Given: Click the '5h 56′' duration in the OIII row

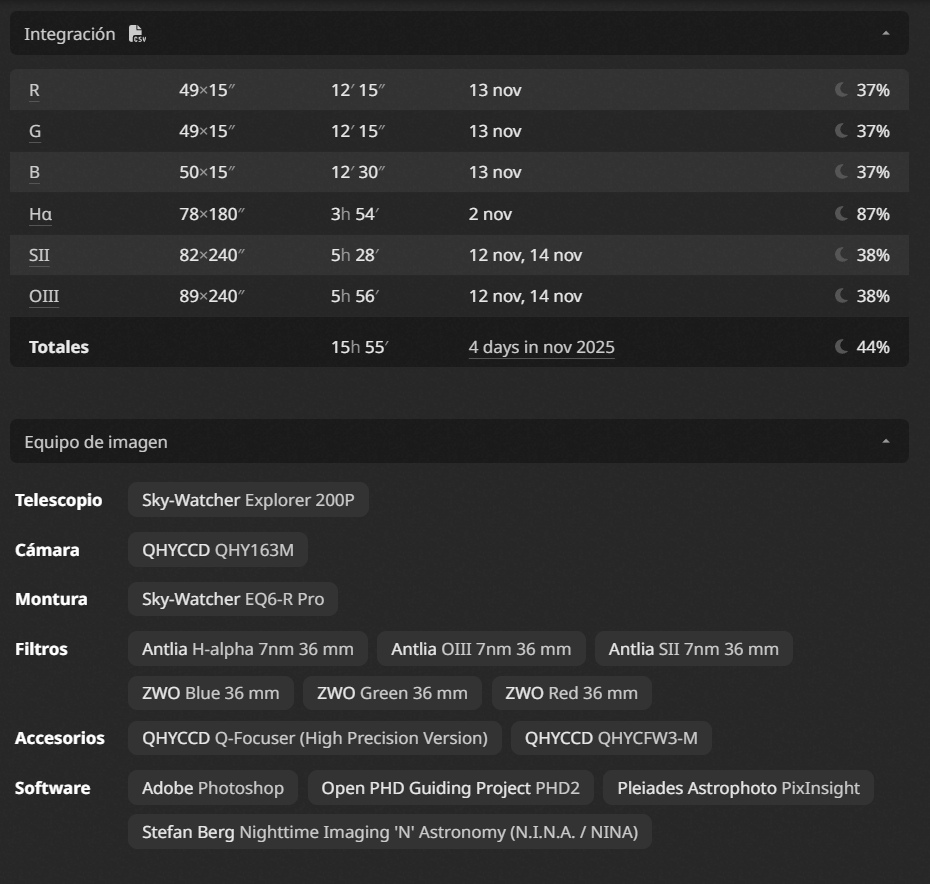Looking at the screenshot, I should [x=355, y=296].
